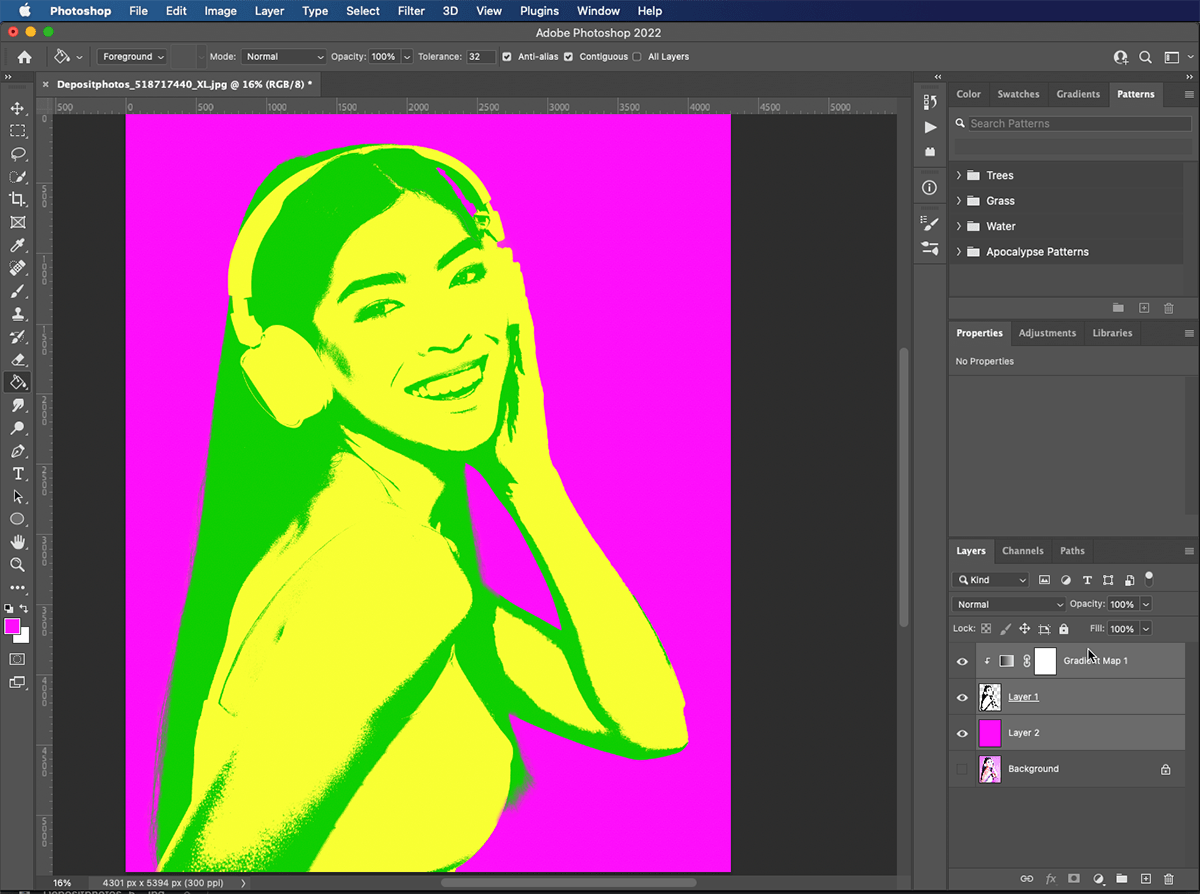Open the layer blending mode dropdown
1200x894 pixels.
click(1008, 604)
